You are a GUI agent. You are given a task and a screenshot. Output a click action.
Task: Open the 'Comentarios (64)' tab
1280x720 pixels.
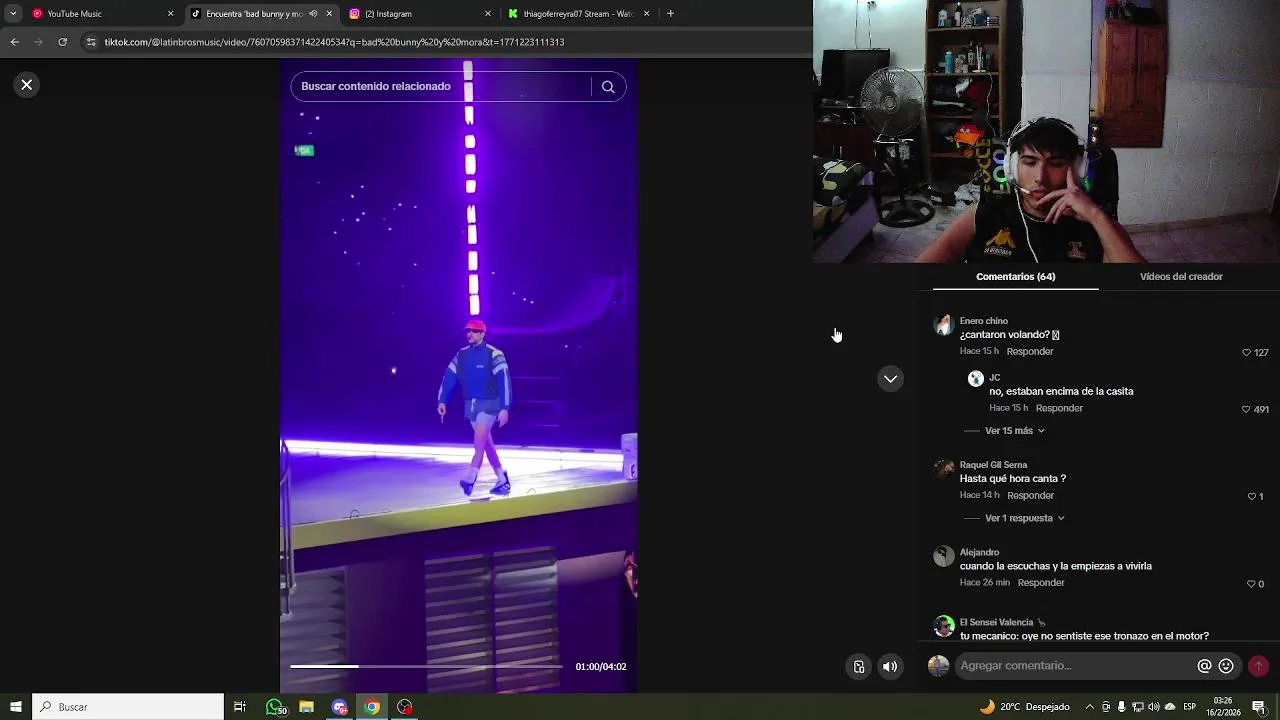click(x=1015, y=277)
